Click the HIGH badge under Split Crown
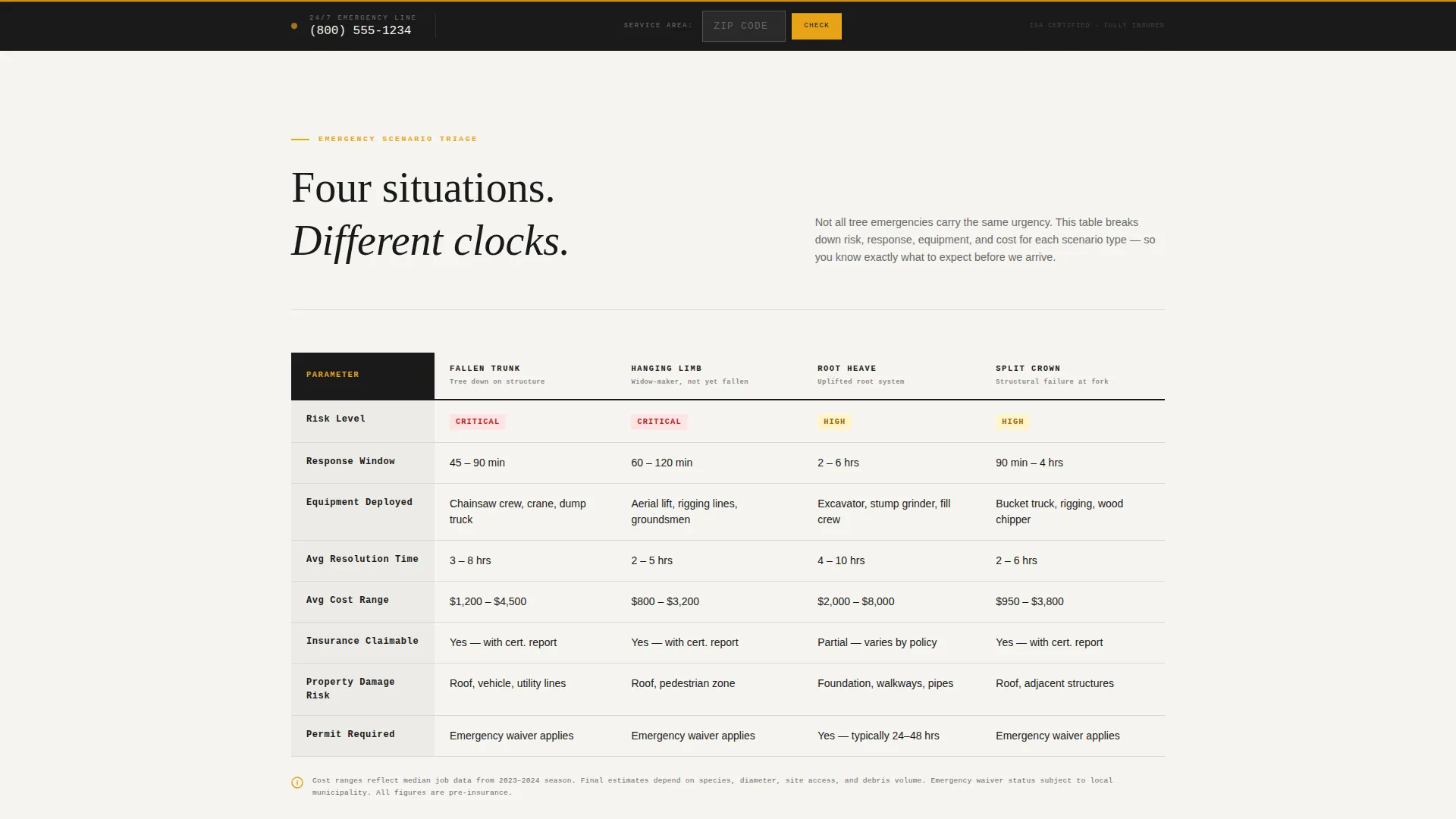The image size is (1456, 819). point(1012,422)
